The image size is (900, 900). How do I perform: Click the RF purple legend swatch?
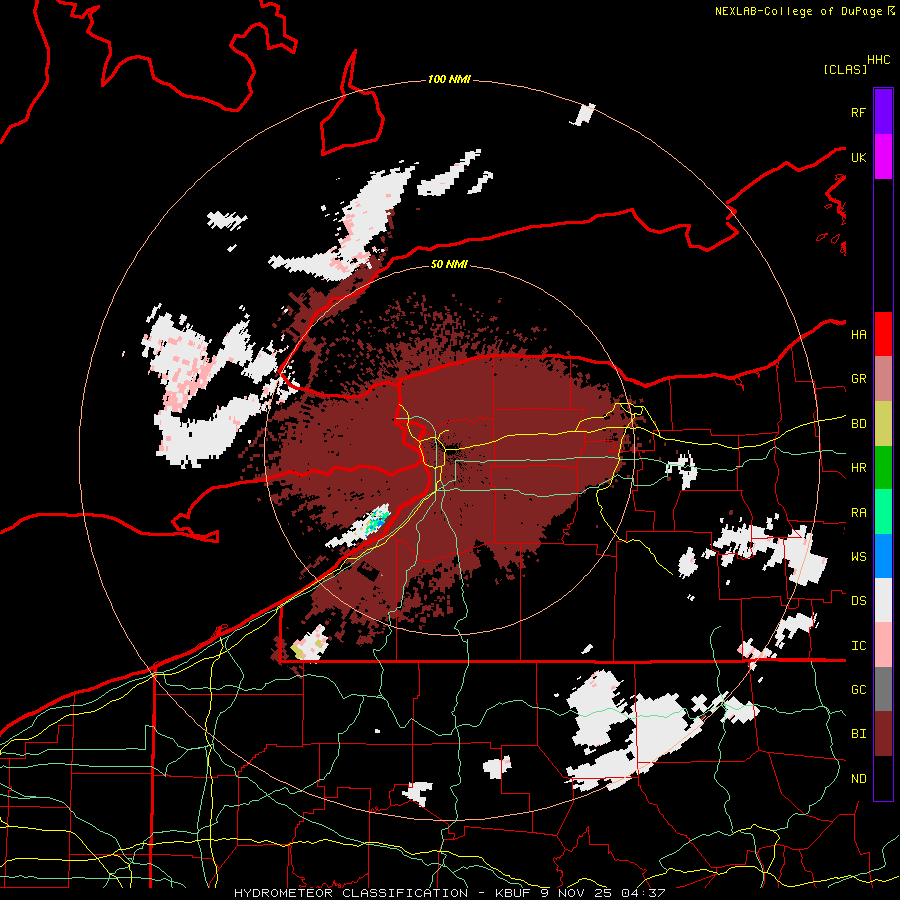click(x=883, y=111)
